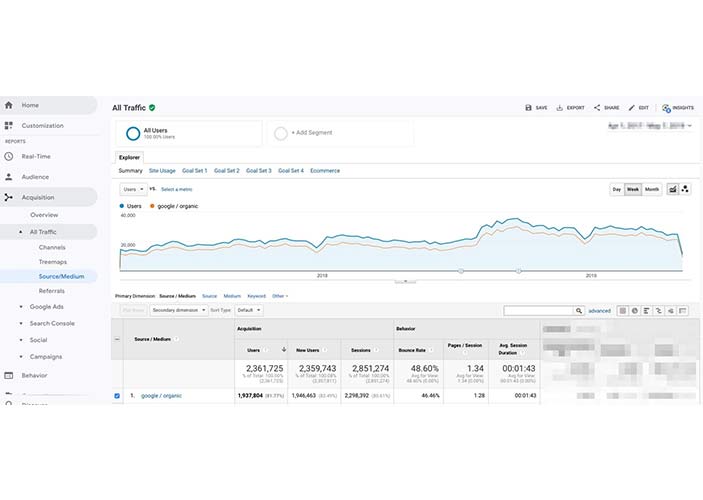
Task: Click the Users column sort arrow
Action: tap(284, 350)
